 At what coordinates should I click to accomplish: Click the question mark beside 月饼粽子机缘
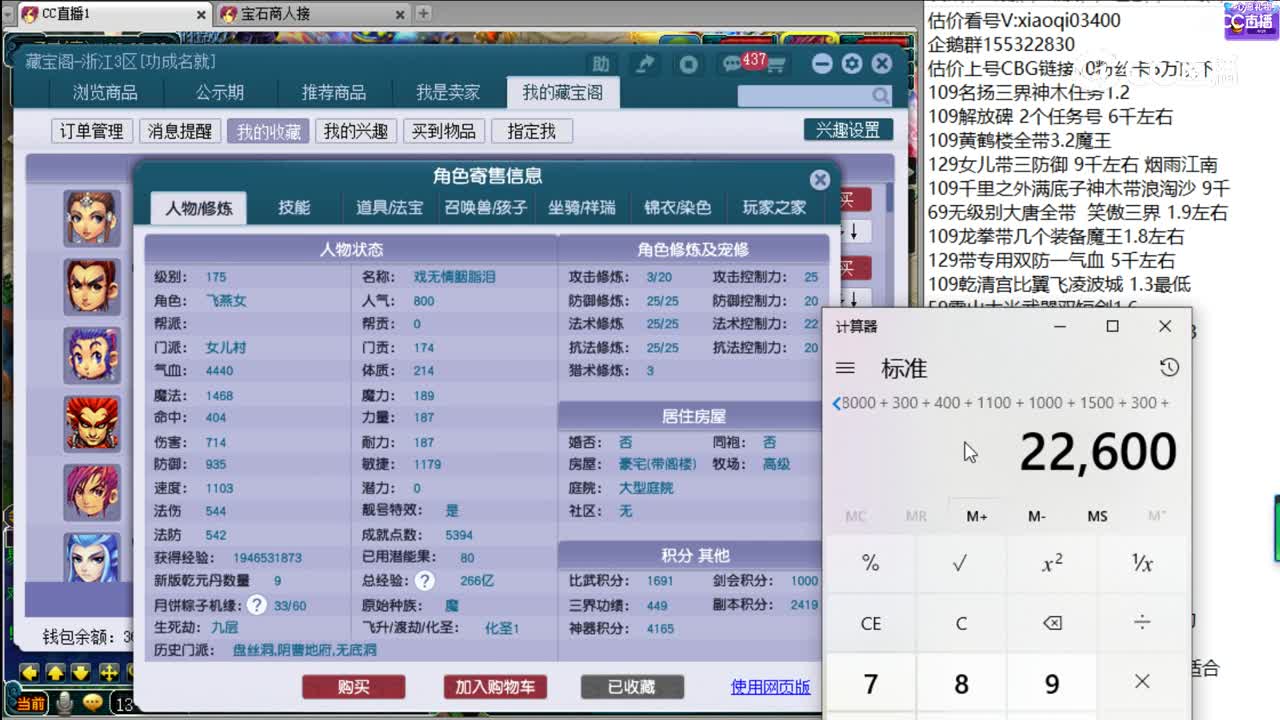click(x=257, y=604)
